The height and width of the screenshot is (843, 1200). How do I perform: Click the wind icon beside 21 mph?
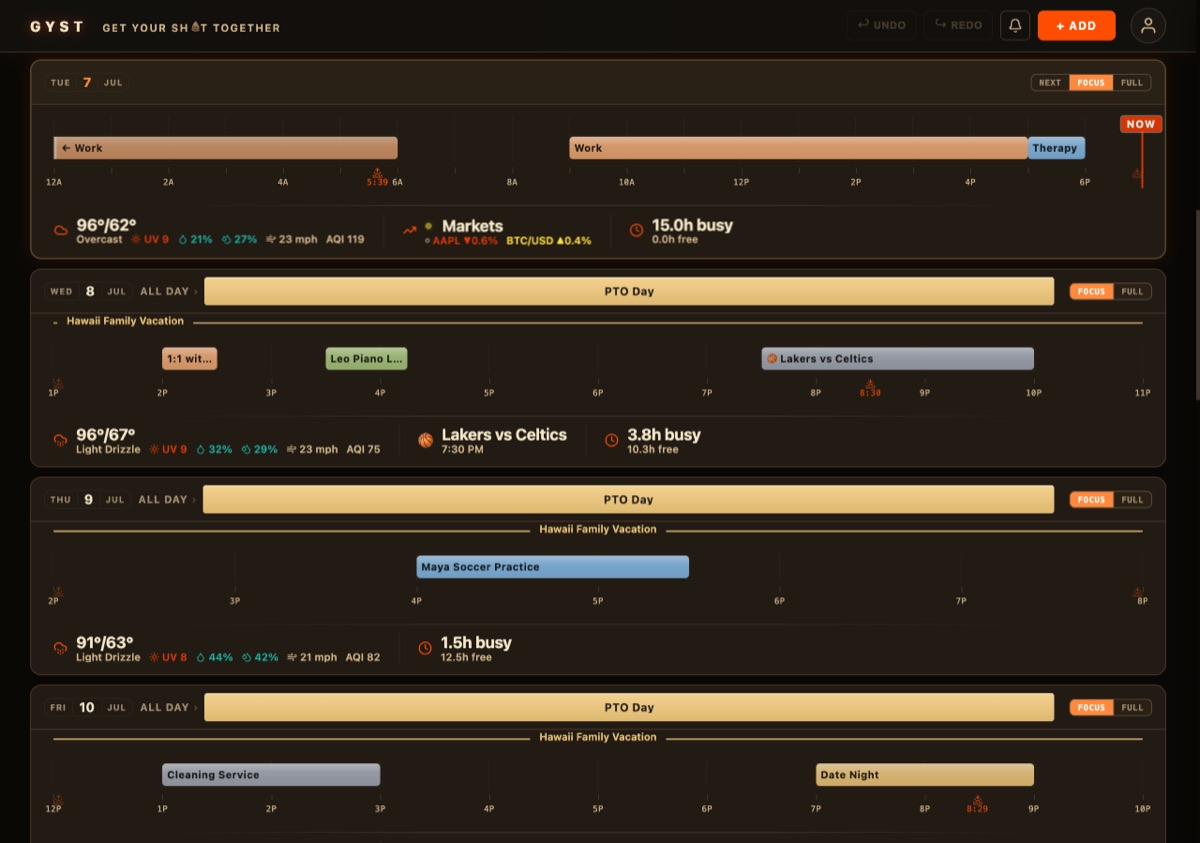coord(292,658)
